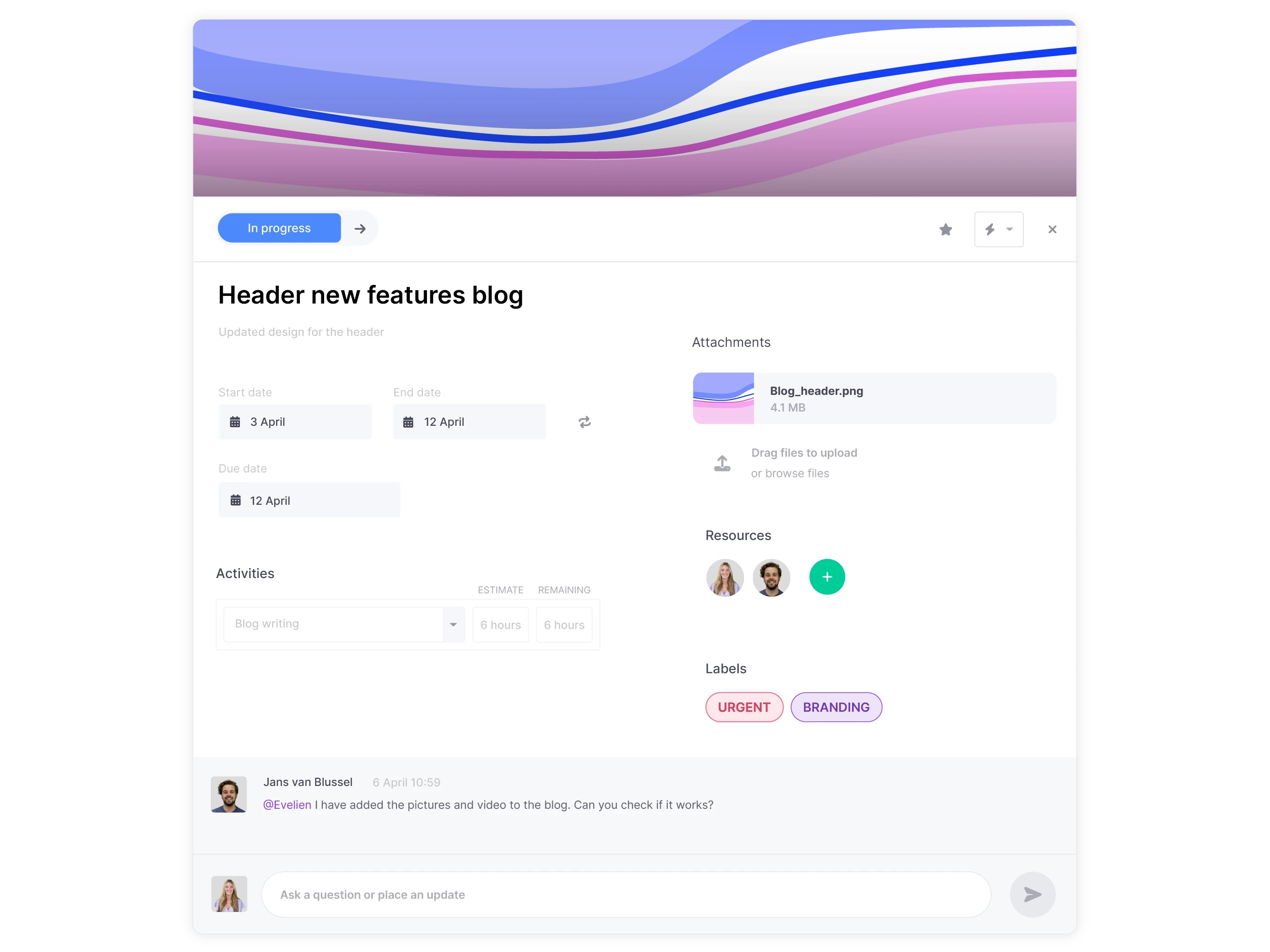
Task: Click the upload/drag files icon
Action: pos(722,461)
